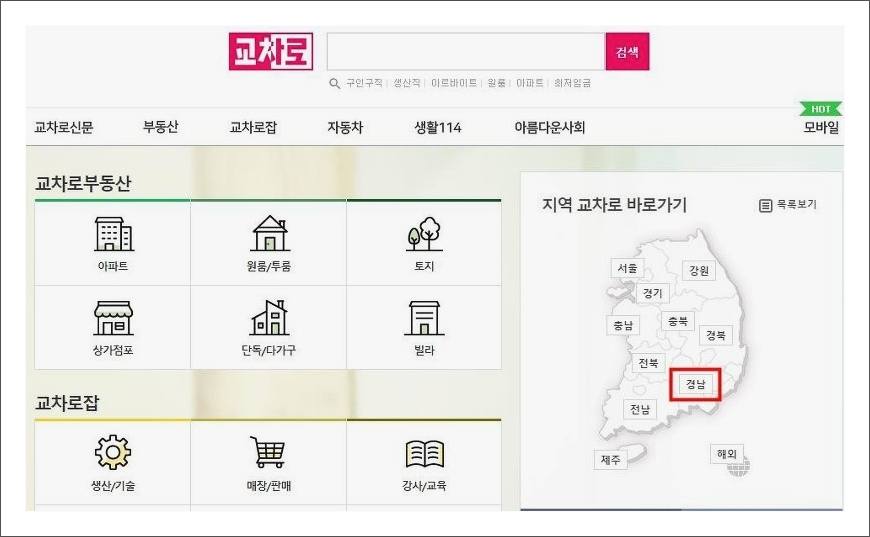Open the 단독/다가구 house icon
870x537 pixels.
270,318
